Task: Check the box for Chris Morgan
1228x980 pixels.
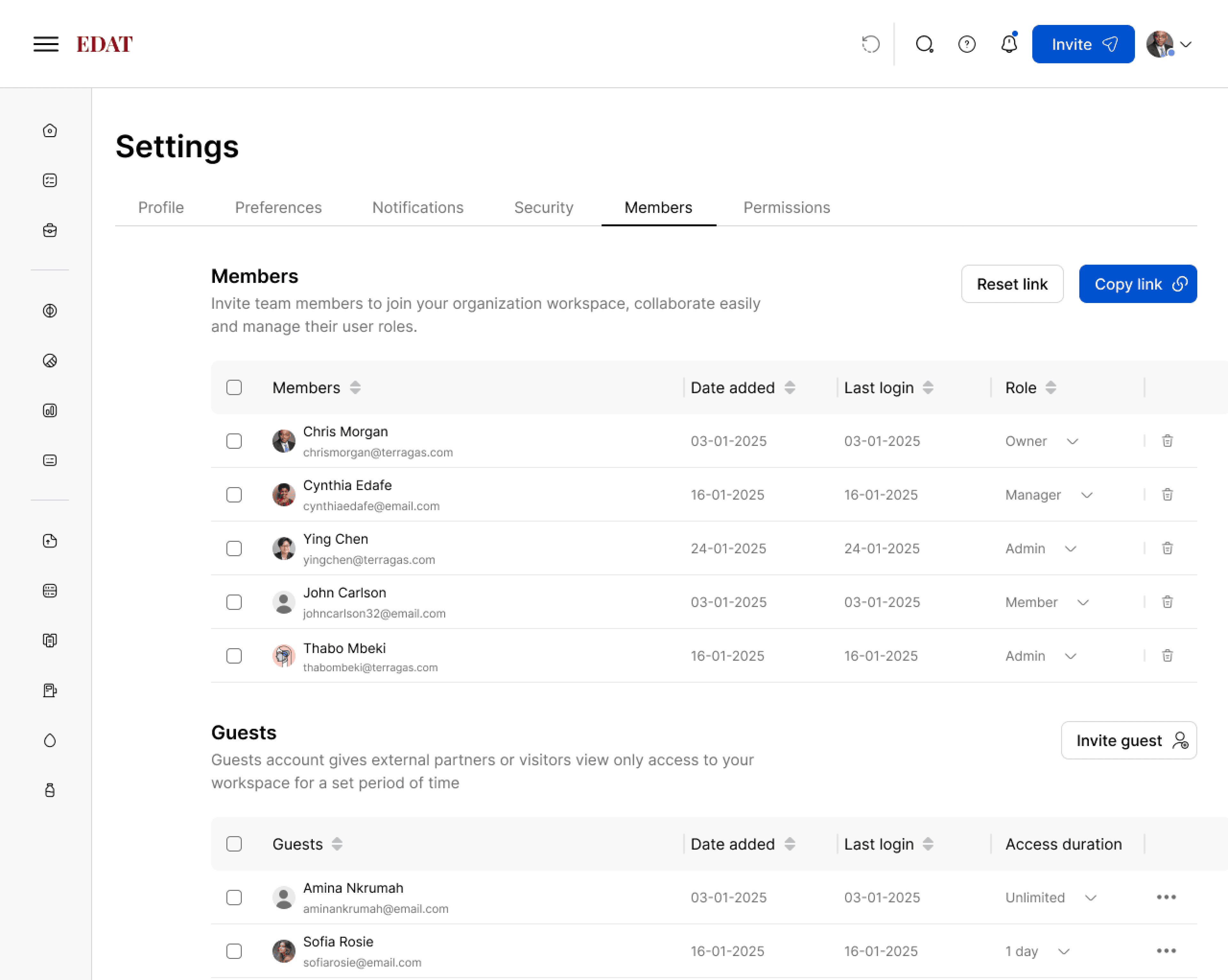Action: pyautogui.click(x=234, y=441)
